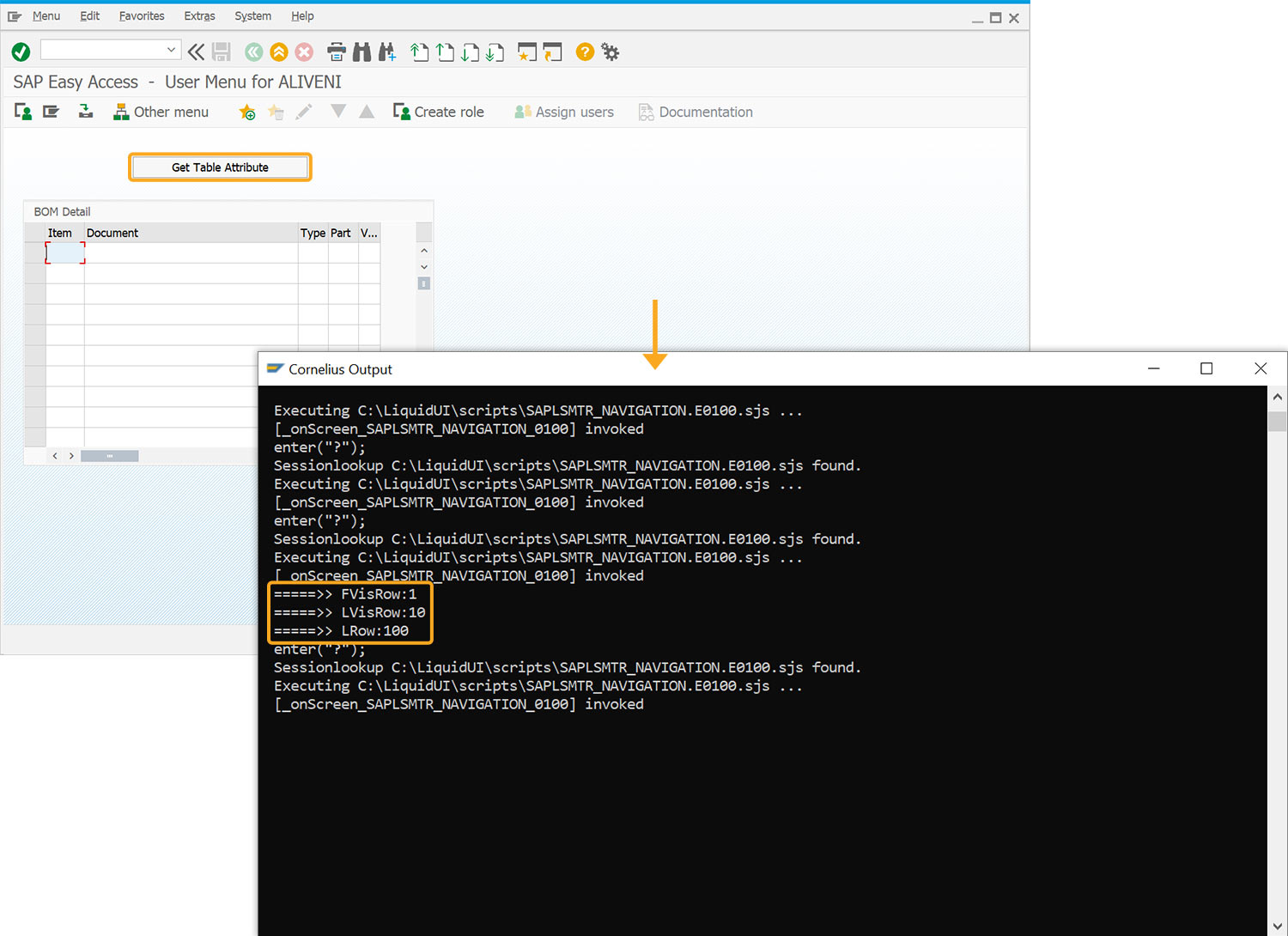
Task: Click BOM table scroll down arrow
Action: click(423, 267)
